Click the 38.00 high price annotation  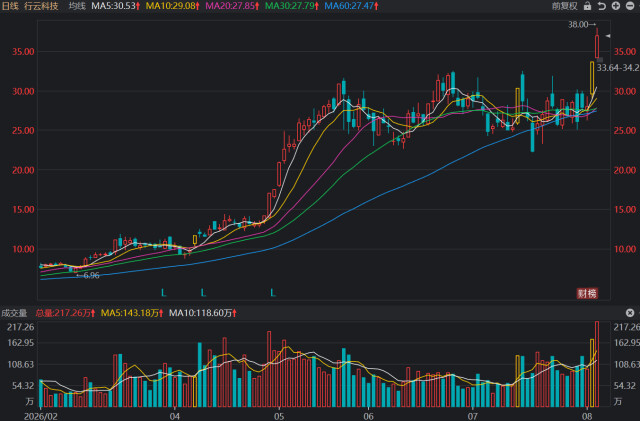582,25
